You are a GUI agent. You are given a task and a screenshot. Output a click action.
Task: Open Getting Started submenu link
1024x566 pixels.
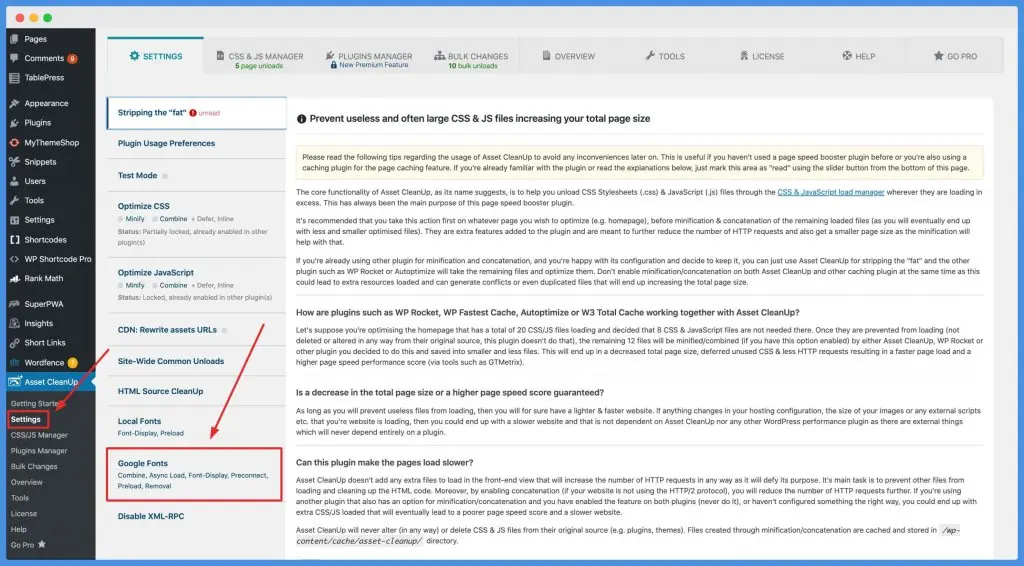click(x=34, y=403)
